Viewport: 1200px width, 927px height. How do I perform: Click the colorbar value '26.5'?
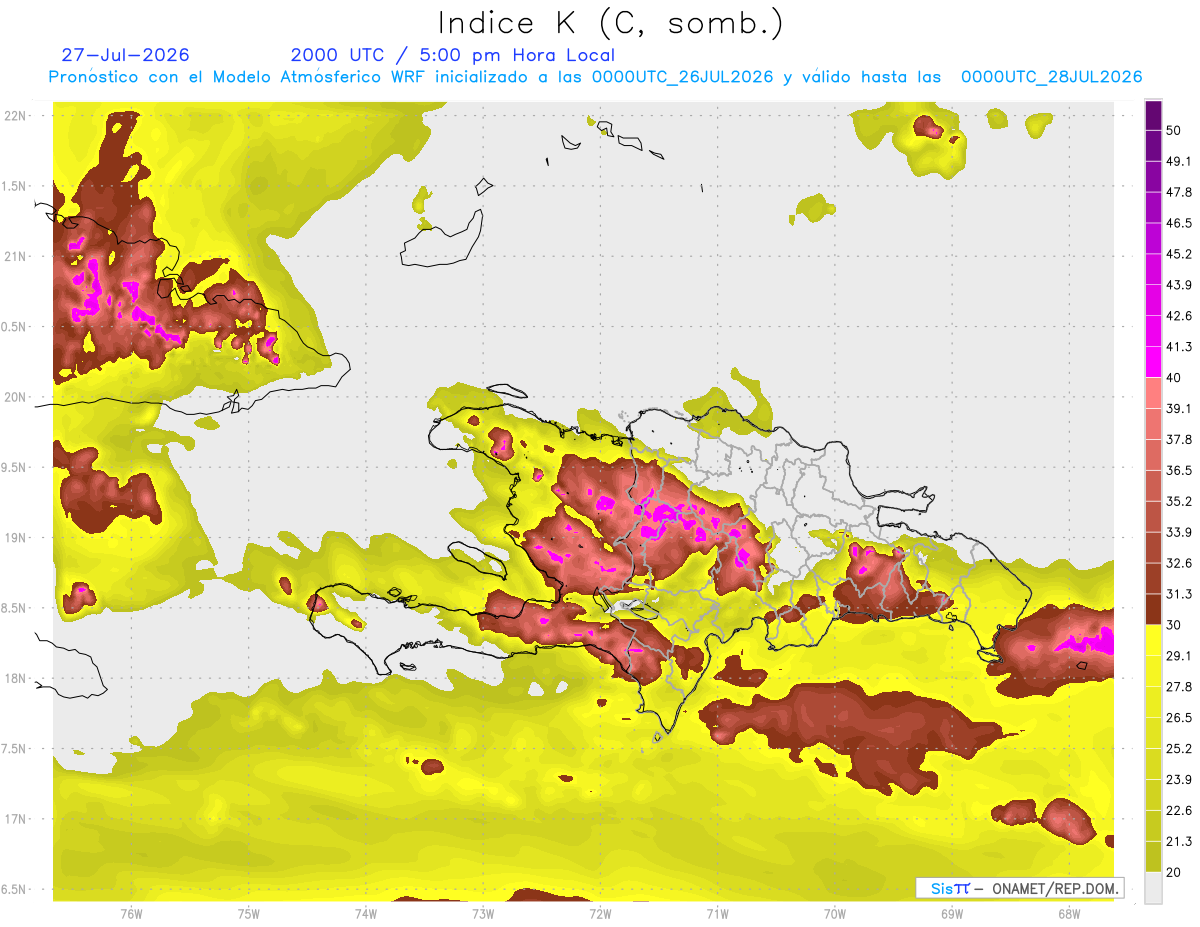click(x=1178, y=717)
